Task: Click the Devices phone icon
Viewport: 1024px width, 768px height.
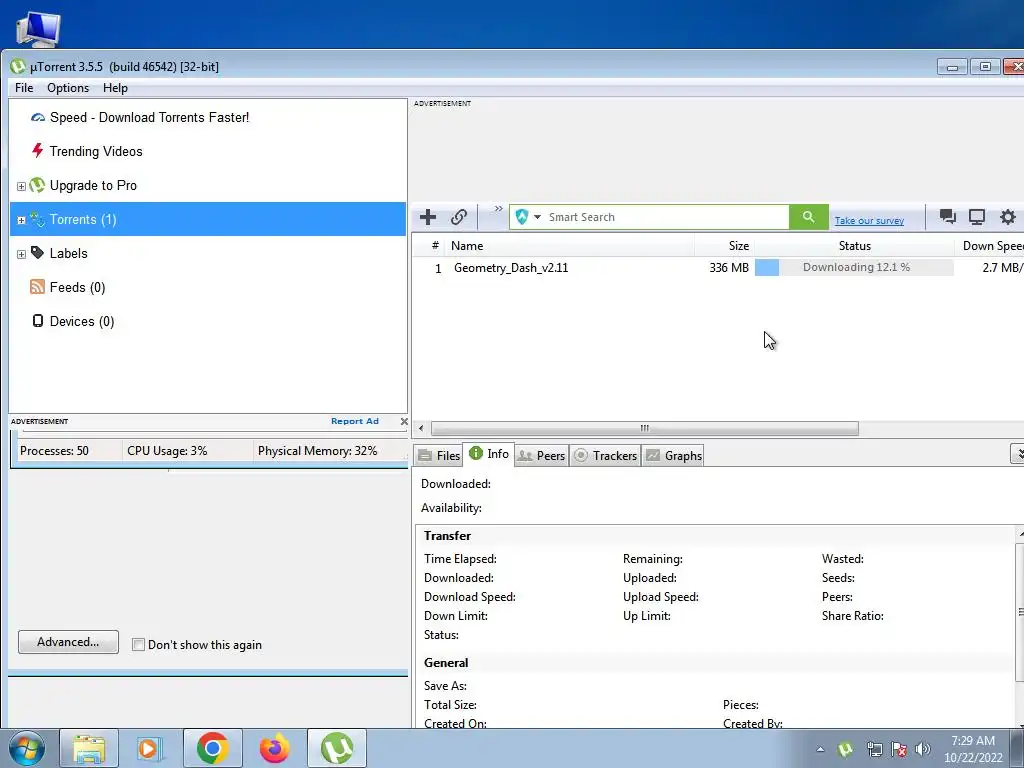Action: click(x=37, y=321)
